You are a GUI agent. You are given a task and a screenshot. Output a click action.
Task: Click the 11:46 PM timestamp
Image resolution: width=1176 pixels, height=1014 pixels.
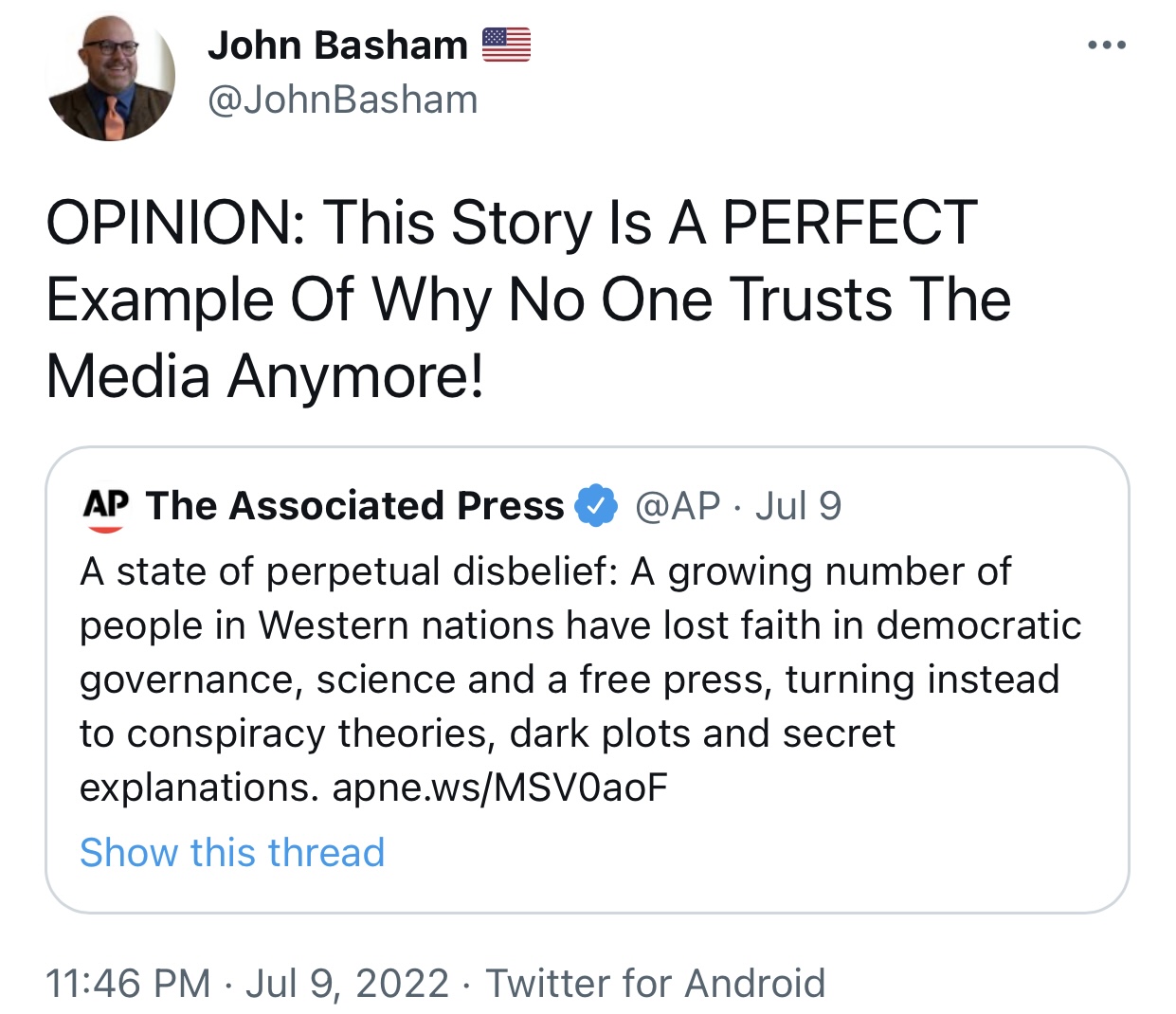[x=128, y=983]
